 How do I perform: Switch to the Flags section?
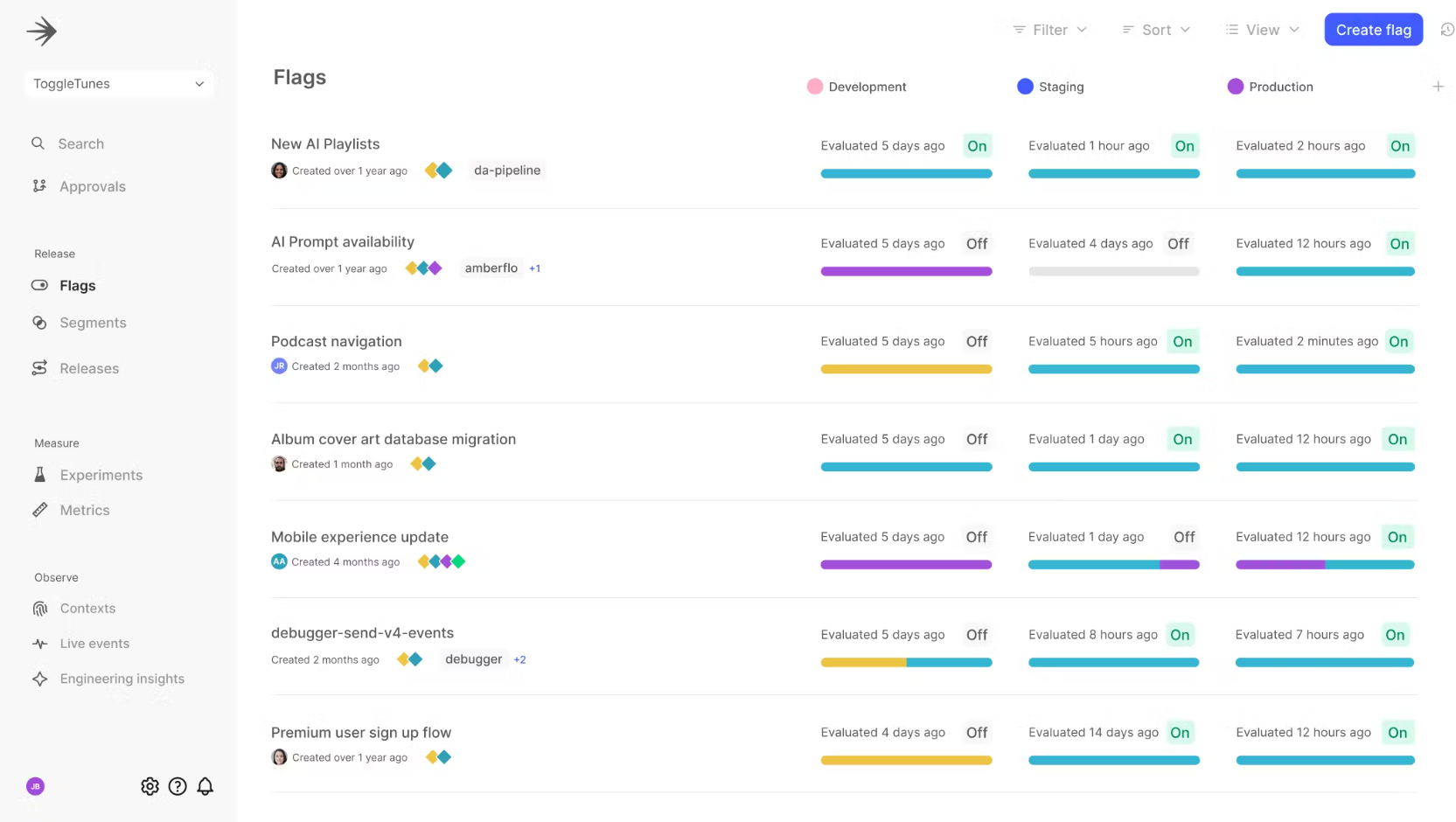(77, 285)
